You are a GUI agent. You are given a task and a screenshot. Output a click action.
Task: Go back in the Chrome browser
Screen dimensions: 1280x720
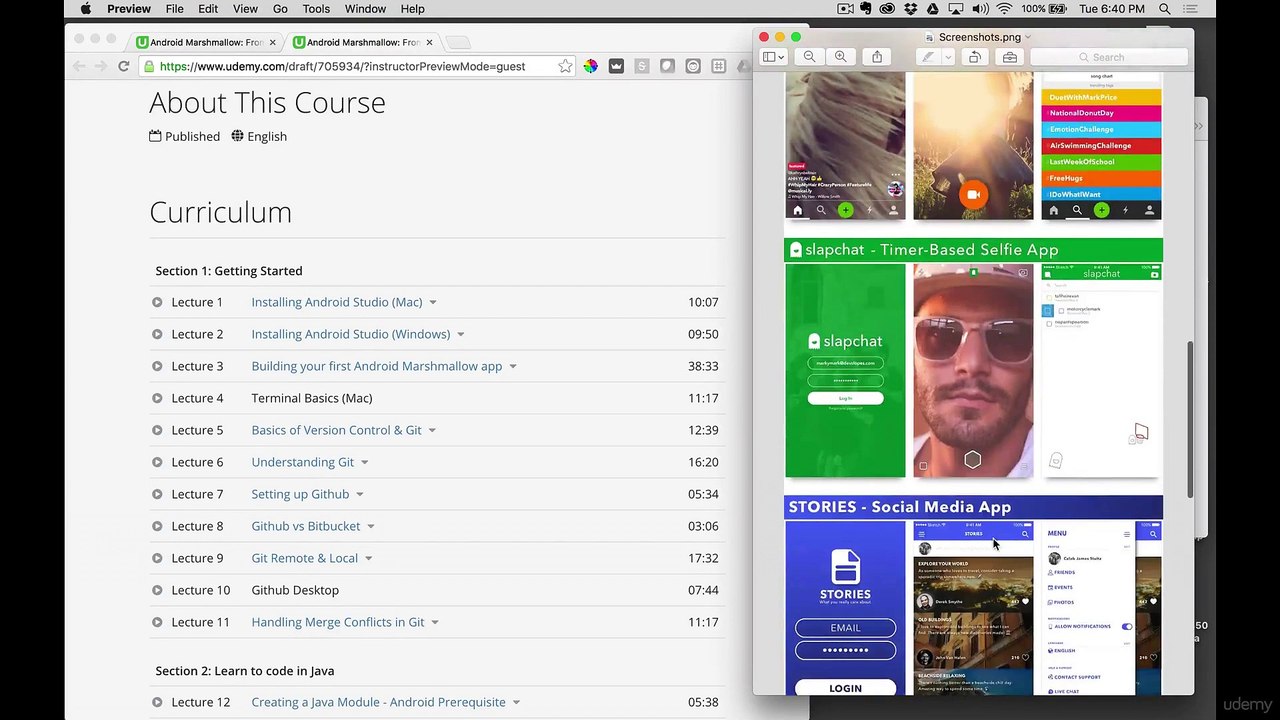(80, 66)
